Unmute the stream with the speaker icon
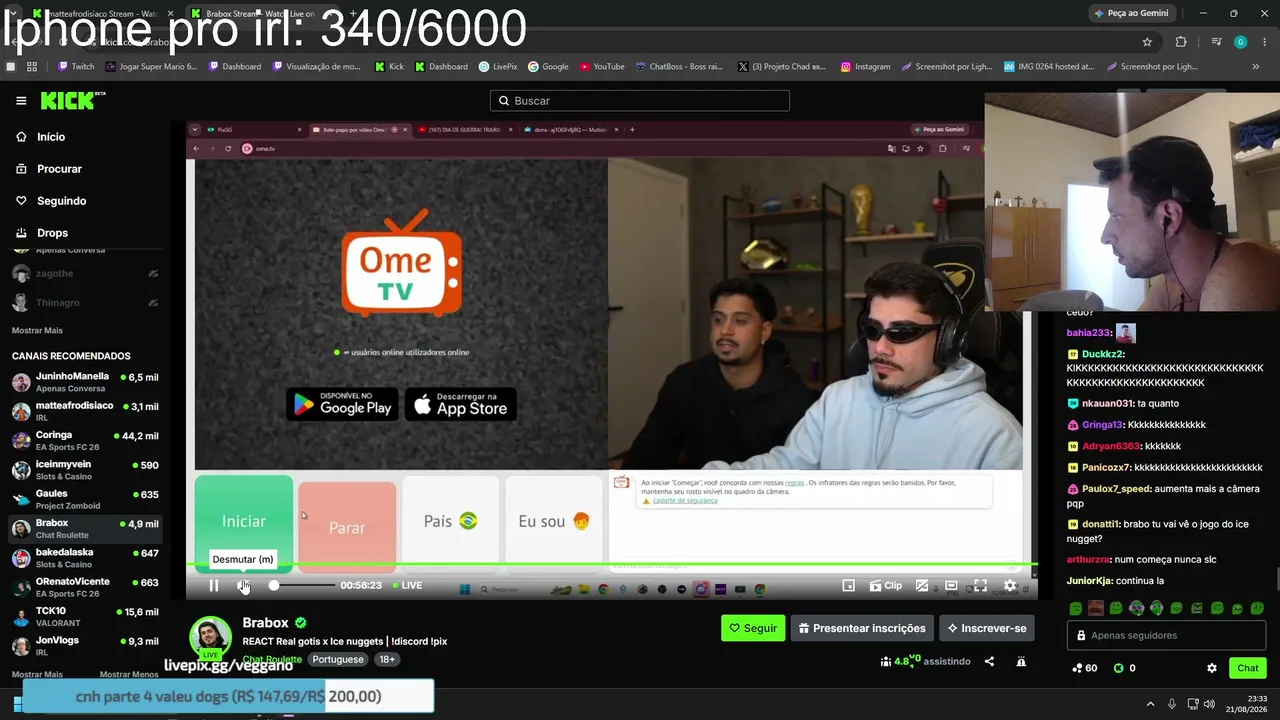This screenshot has height=720, width=1280. 243,586
